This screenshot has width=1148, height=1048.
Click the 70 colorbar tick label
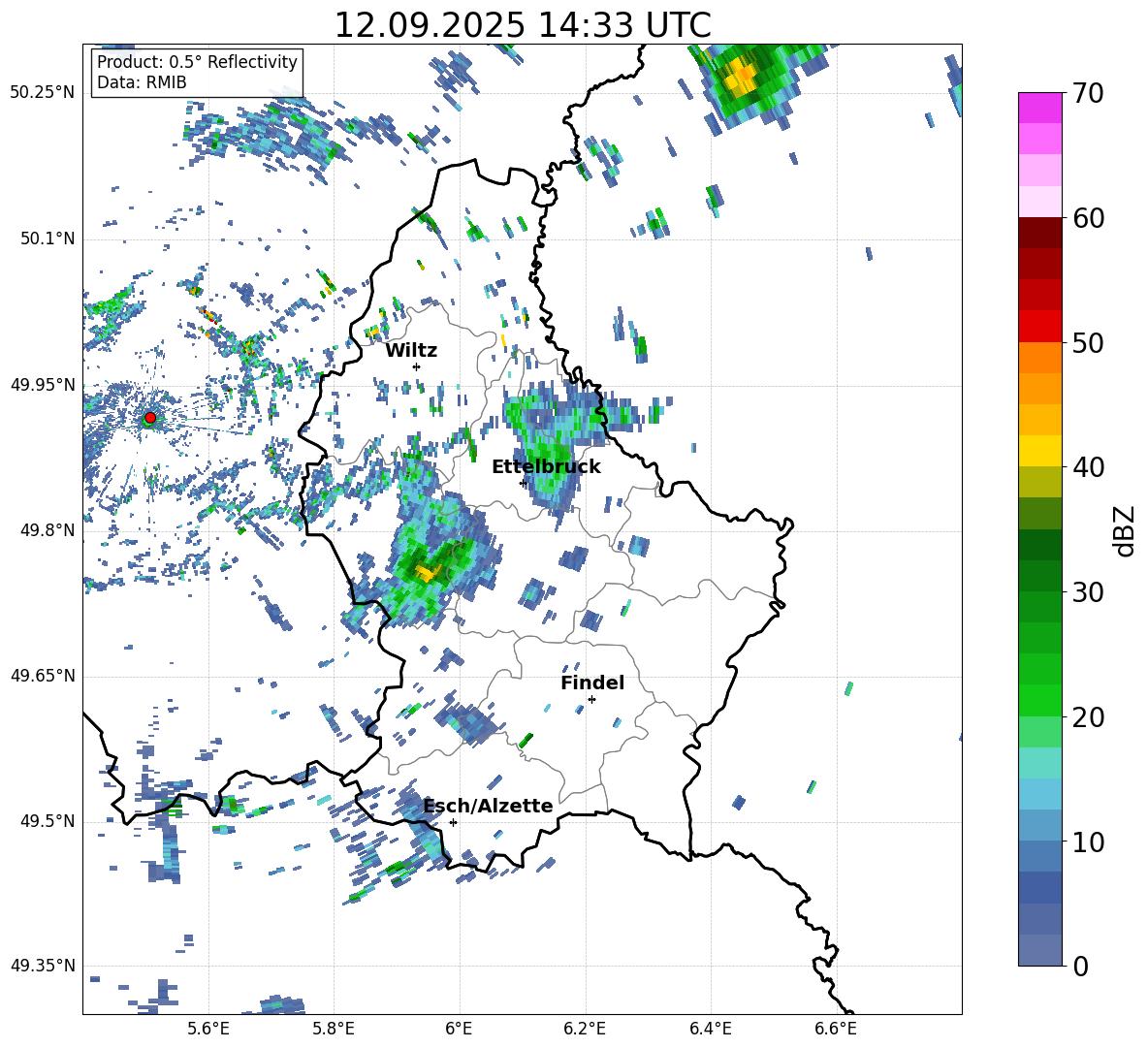click(1087, 93)
